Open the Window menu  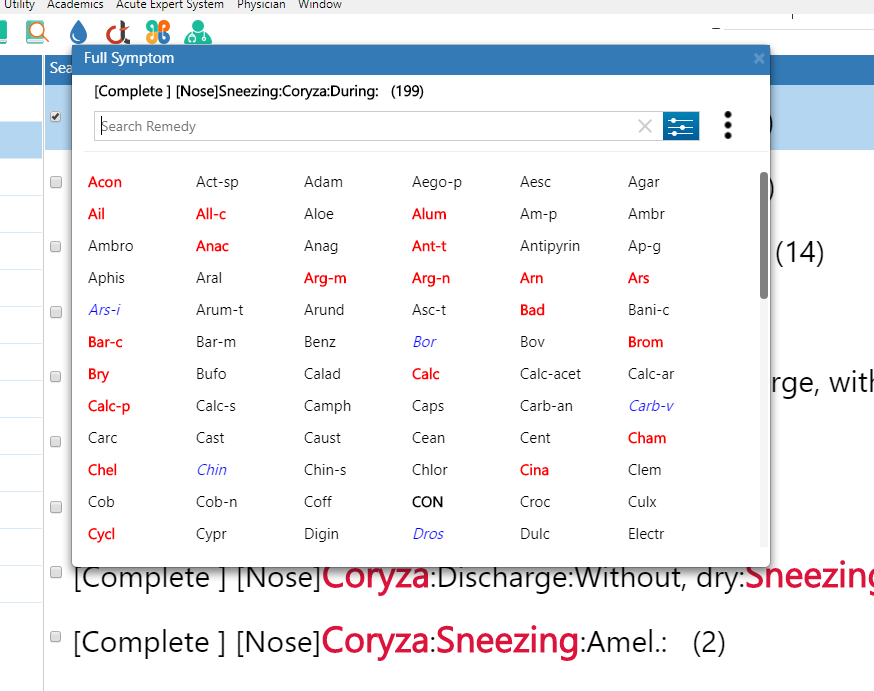tap(319, 5)
